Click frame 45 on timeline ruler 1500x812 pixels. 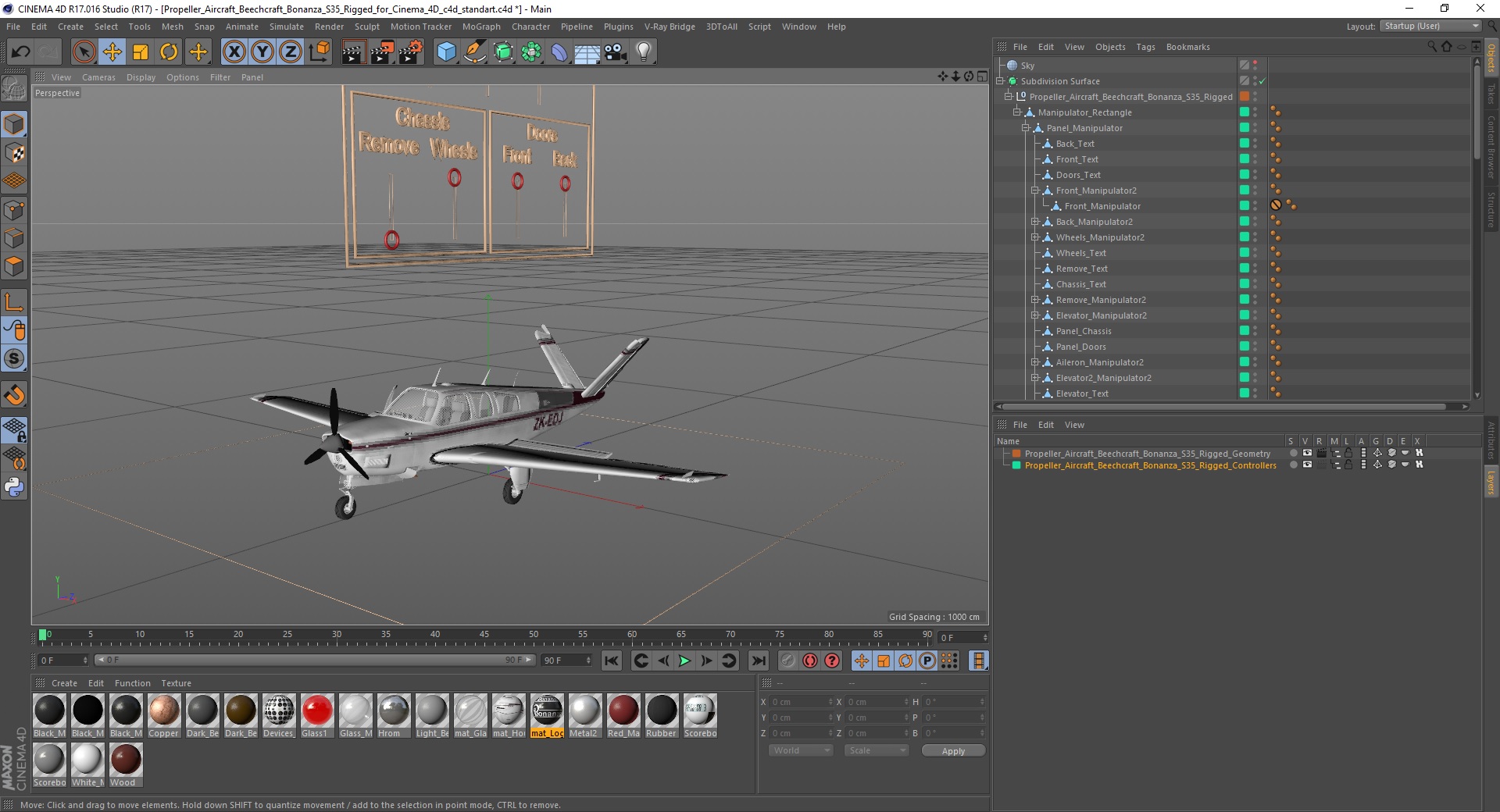(x=484, y=636)
